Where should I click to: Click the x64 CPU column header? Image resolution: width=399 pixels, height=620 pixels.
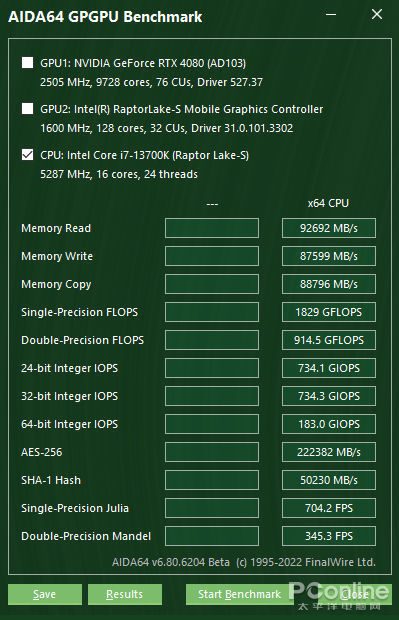coord(328,203)
